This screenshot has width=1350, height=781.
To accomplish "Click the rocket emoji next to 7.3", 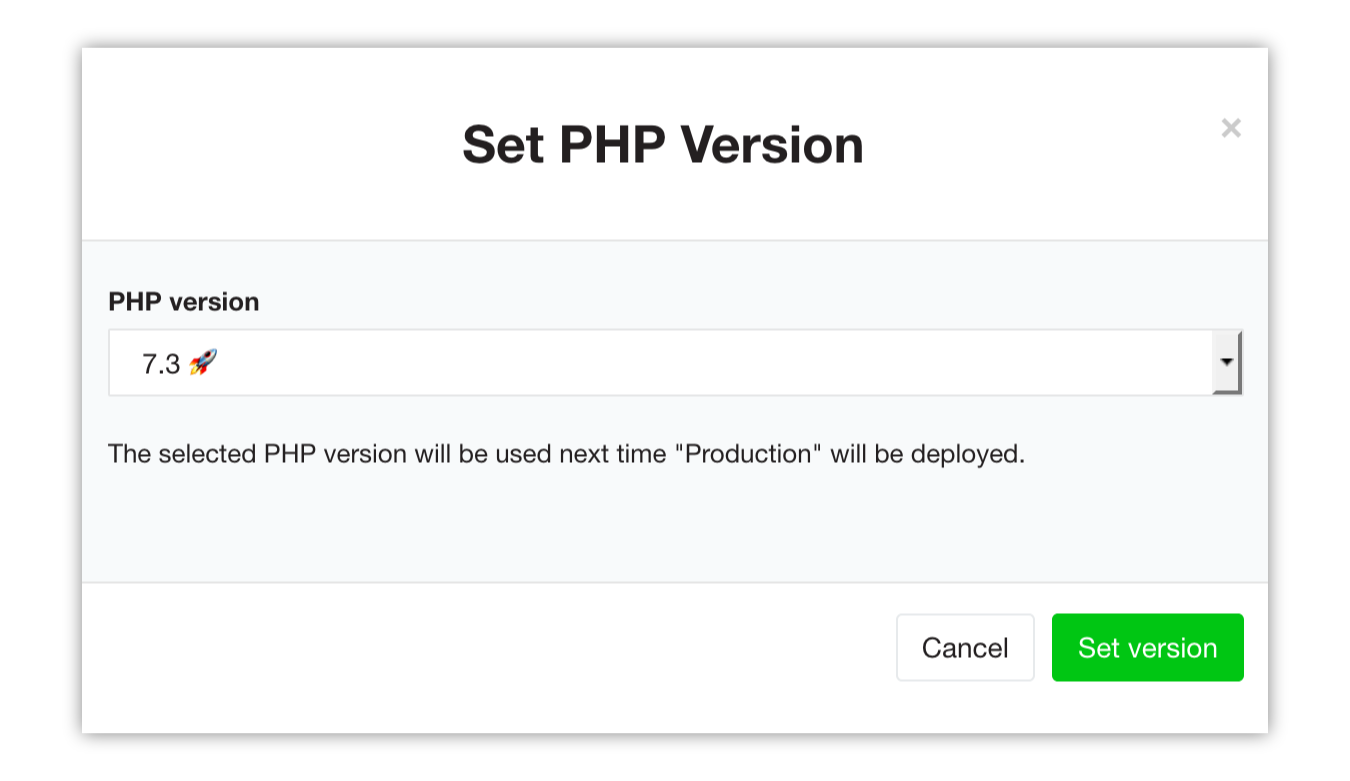I will (203, 363).
